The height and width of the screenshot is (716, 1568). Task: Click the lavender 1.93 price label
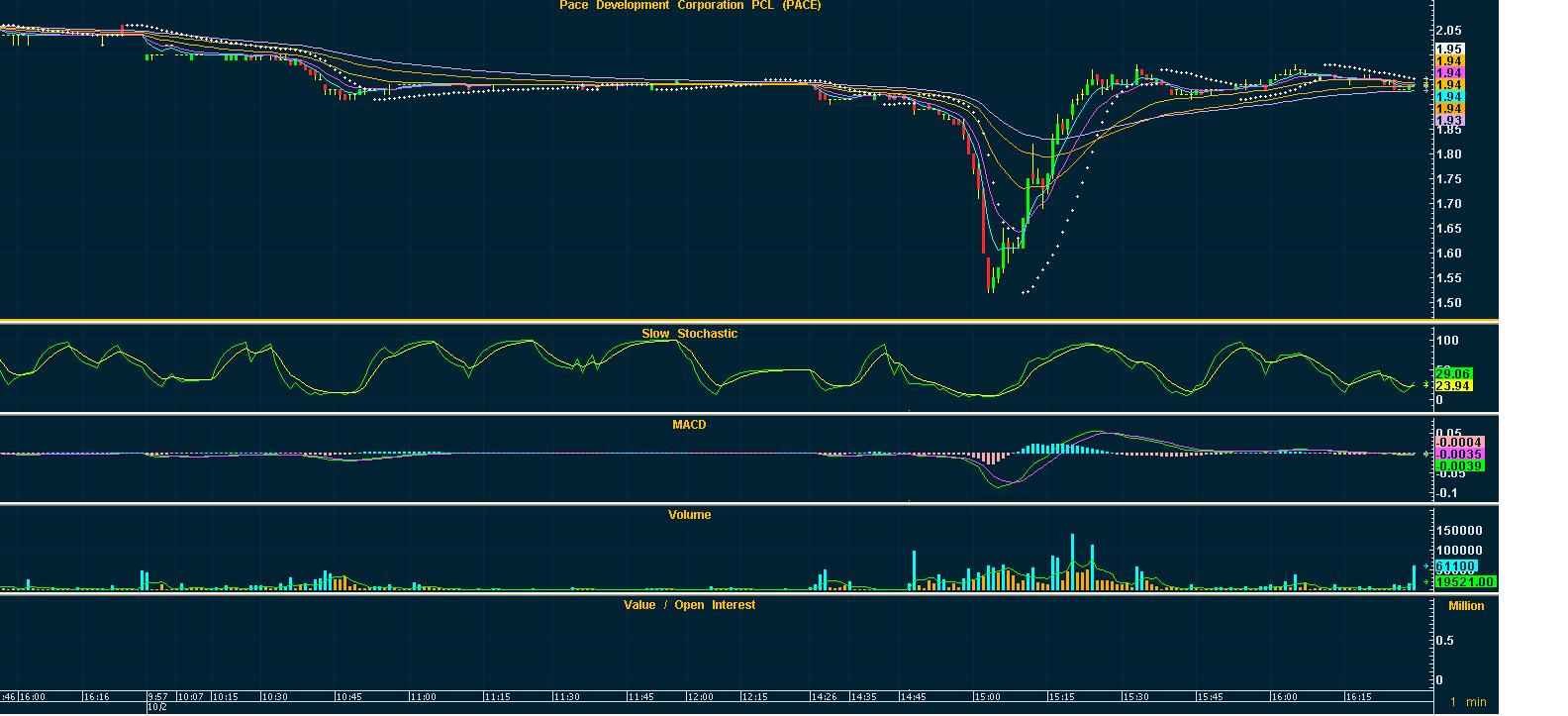pyautogui.click(x=1448, y=121)
